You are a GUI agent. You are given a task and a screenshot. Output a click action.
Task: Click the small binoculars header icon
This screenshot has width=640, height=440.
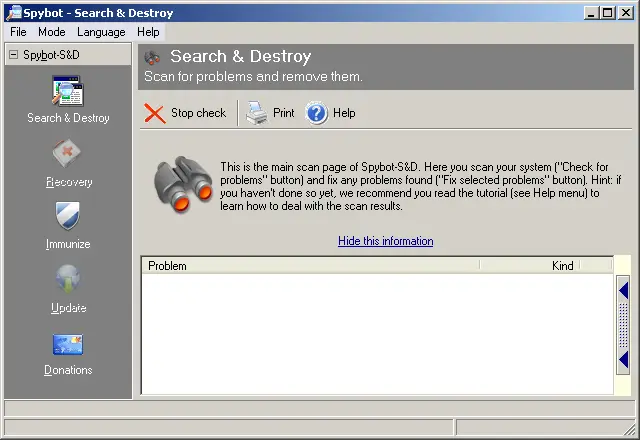pyautogui.click(x=152, y=58)
